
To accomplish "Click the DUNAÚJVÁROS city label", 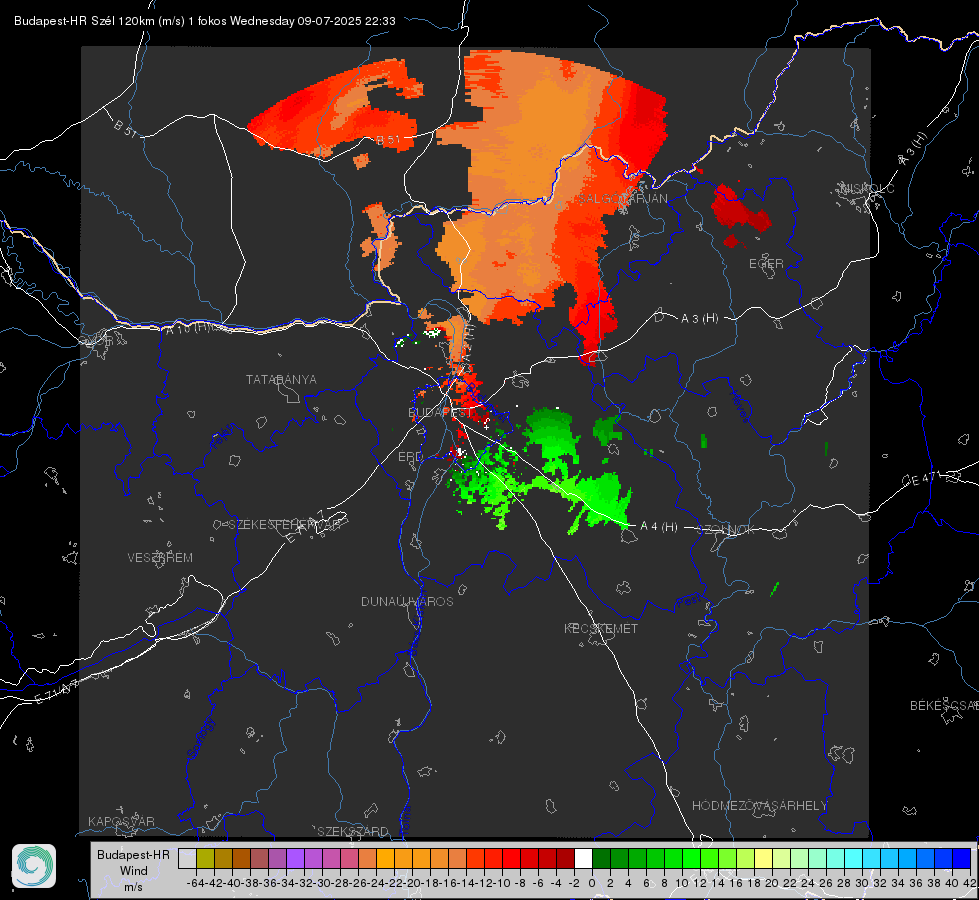I will pyautogui.click(x=407, y=601).
